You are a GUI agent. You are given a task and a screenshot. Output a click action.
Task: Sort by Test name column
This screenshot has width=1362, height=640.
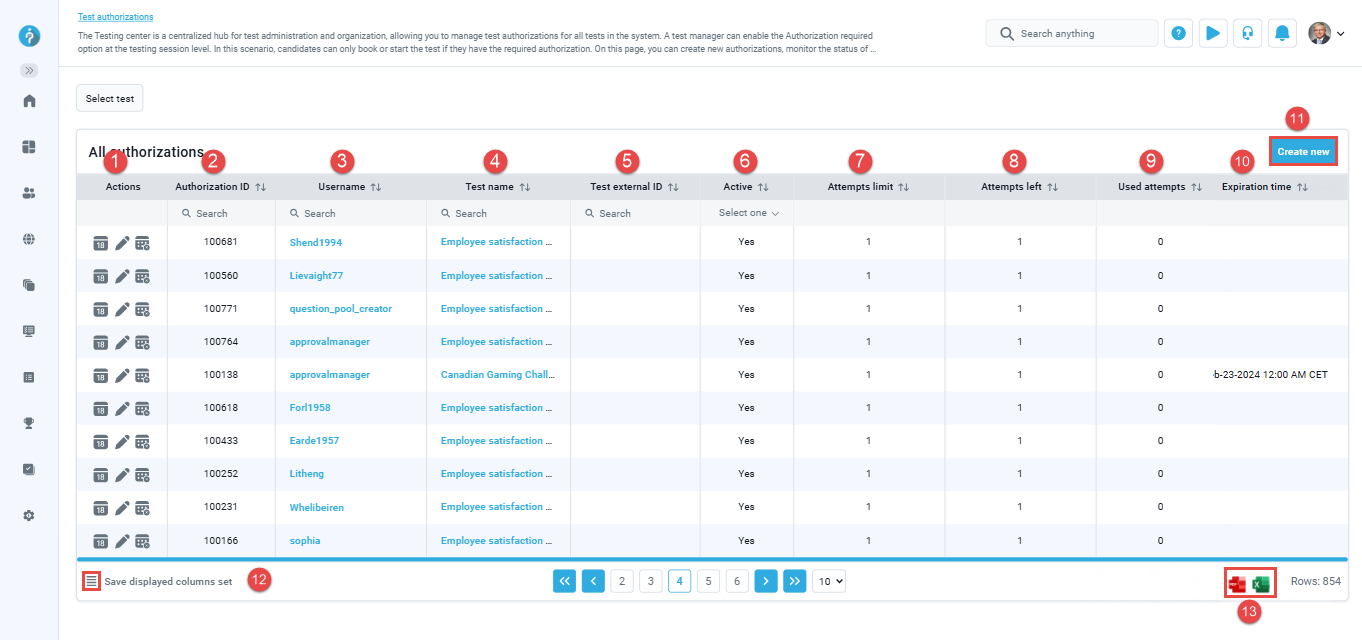[x=525, y=187]
